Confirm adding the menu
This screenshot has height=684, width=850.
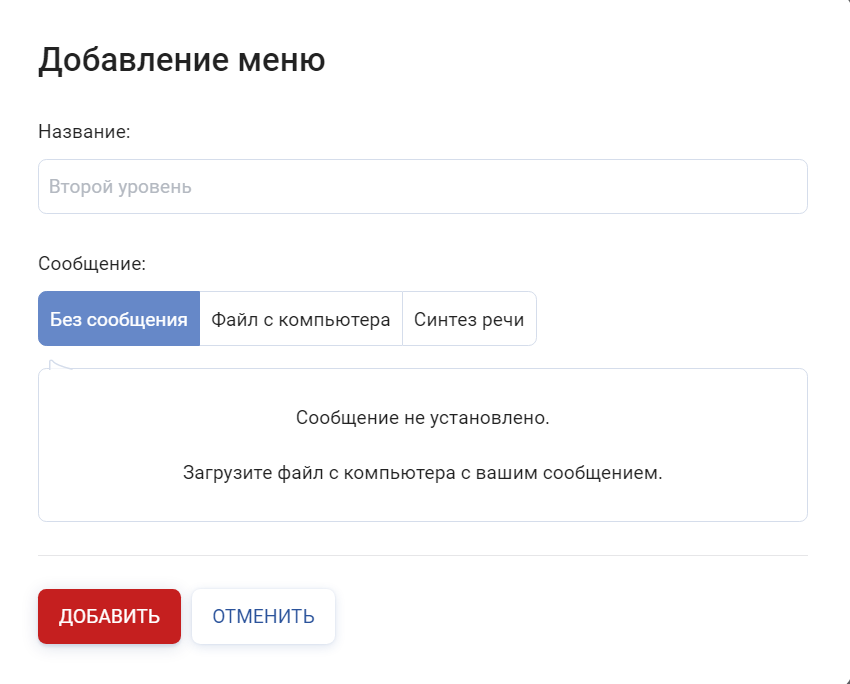[x=109, y=616]
